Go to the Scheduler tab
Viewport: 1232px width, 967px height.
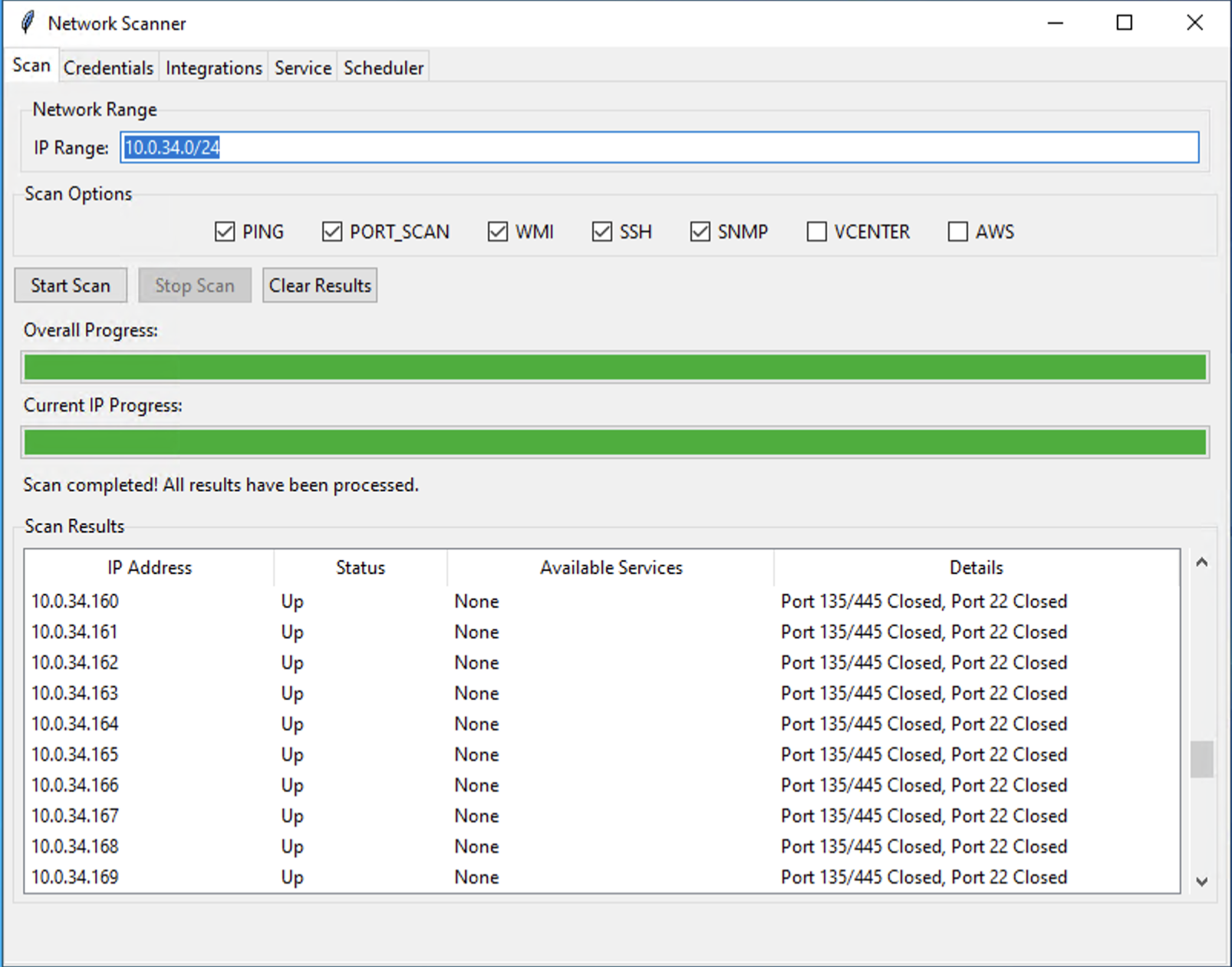[x=383, y=68]
